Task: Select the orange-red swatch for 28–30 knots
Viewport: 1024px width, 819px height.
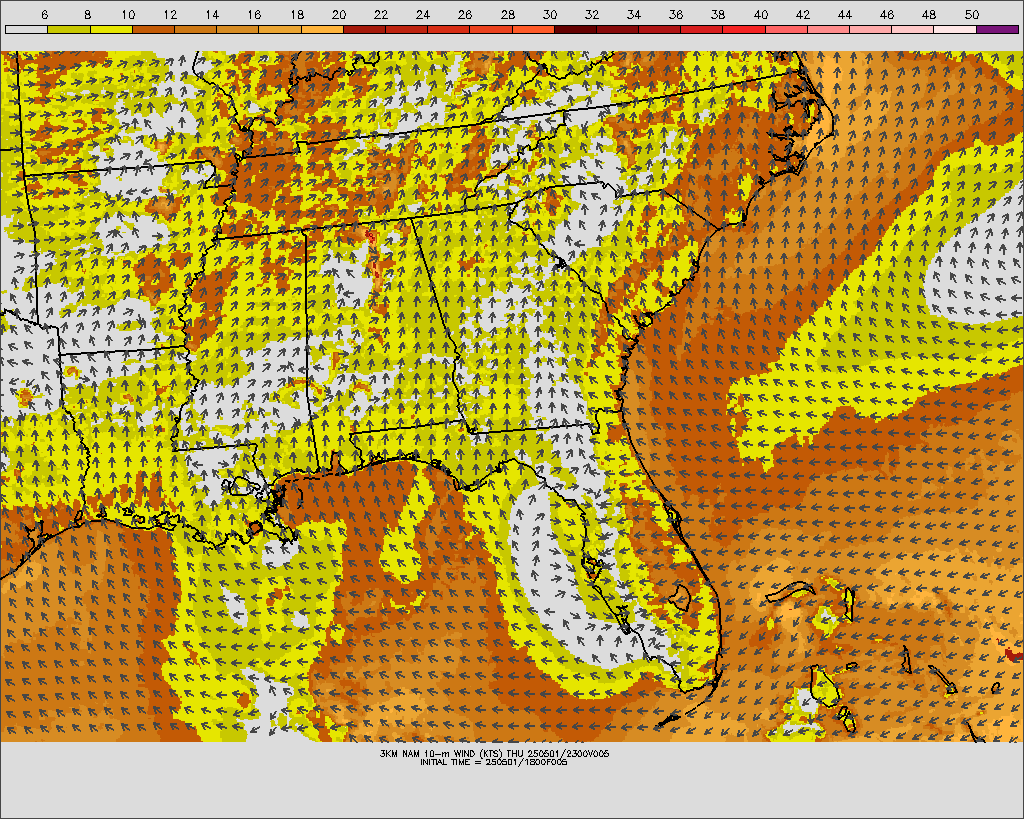Action: click(x=534, y=29)
